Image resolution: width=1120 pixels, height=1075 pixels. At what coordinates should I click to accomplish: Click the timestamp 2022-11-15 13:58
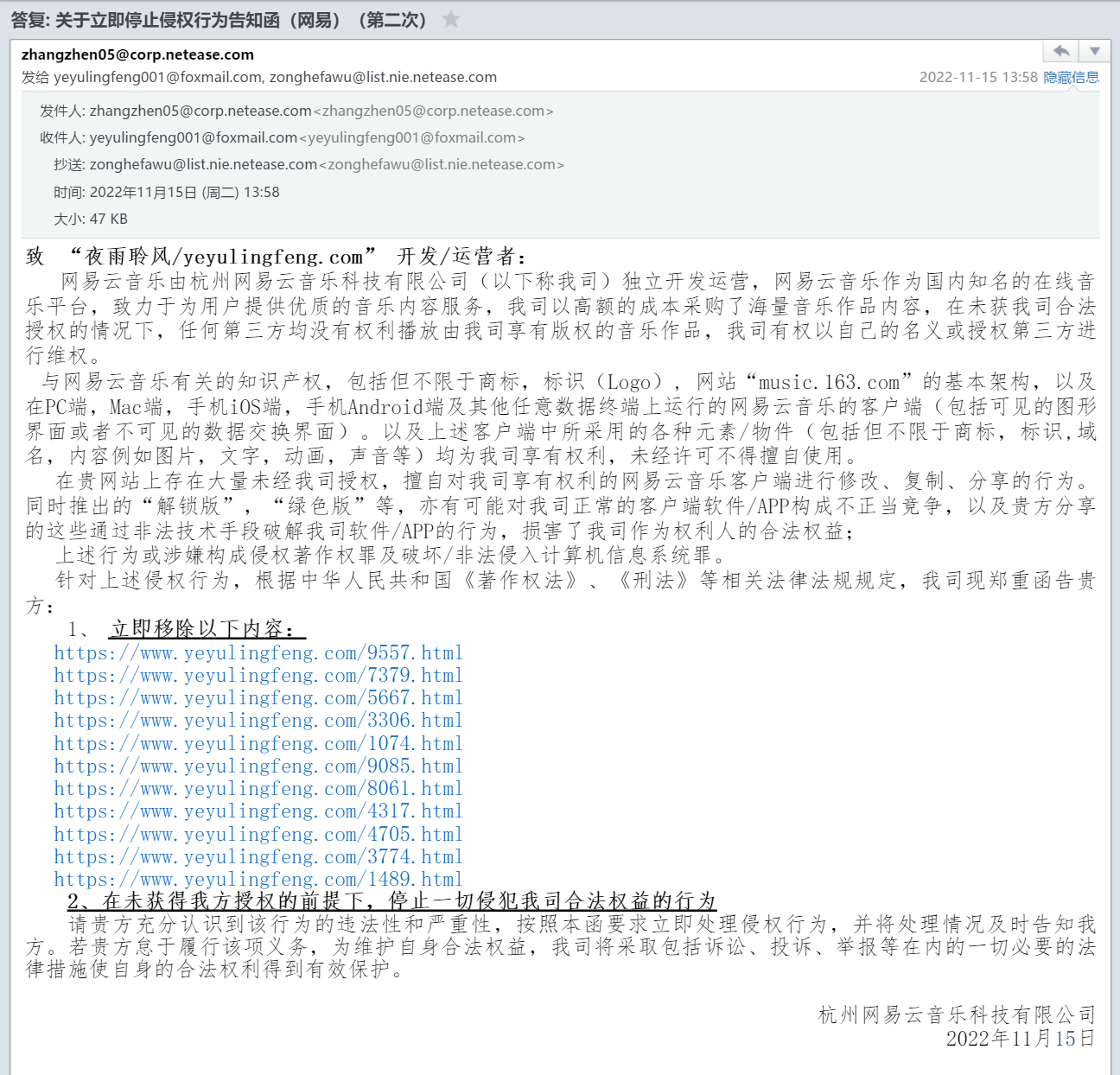click(978, 77)
